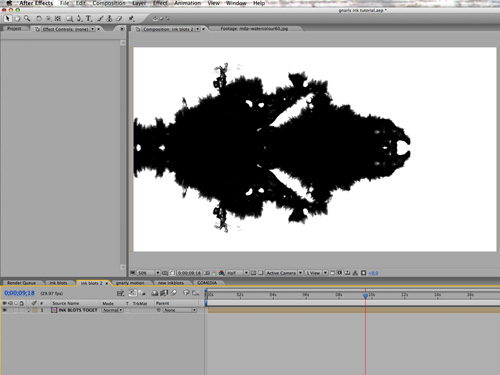This screenshot has width=500, height=375.
Task: Click the always preview this view icon
Action: coord(133,273)
